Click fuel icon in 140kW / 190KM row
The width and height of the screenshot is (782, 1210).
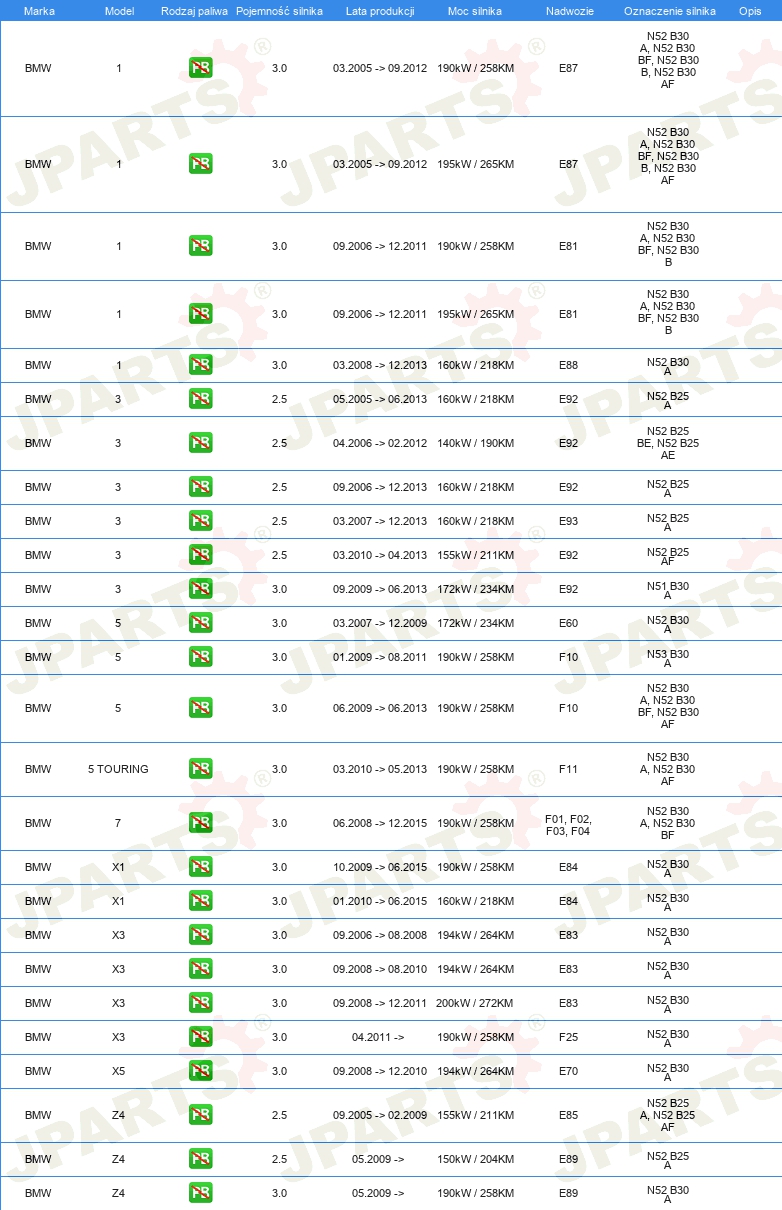tap(200, 443)
